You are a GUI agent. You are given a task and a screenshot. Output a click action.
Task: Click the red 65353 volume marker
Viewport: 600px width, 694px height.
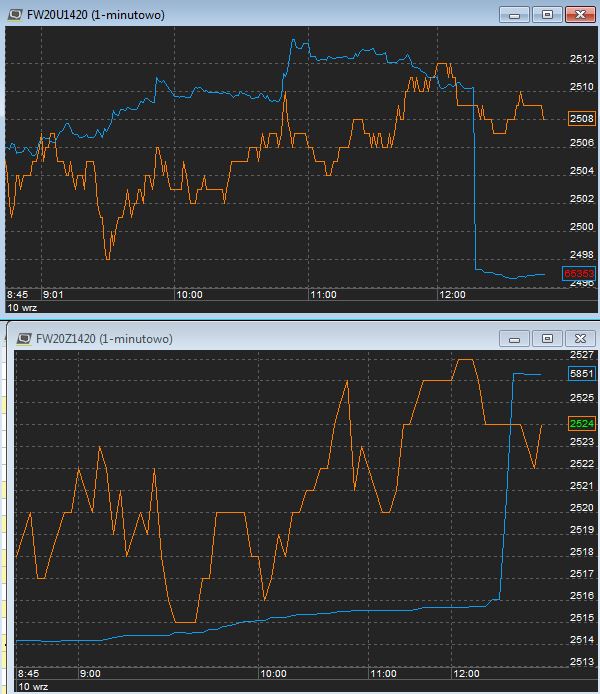[579, 274]
